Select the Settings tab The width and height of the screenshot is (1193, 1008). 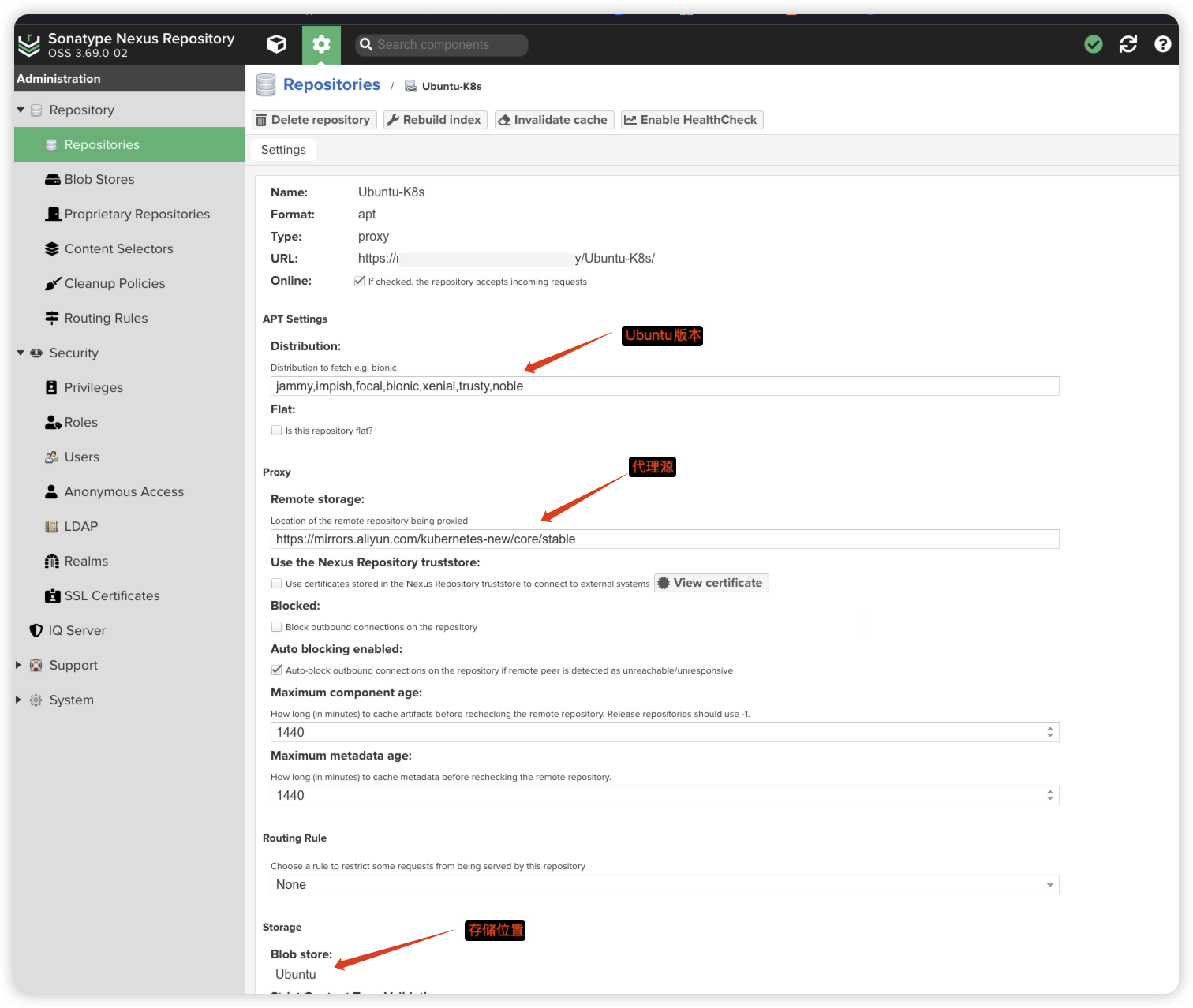pos(283,150)
